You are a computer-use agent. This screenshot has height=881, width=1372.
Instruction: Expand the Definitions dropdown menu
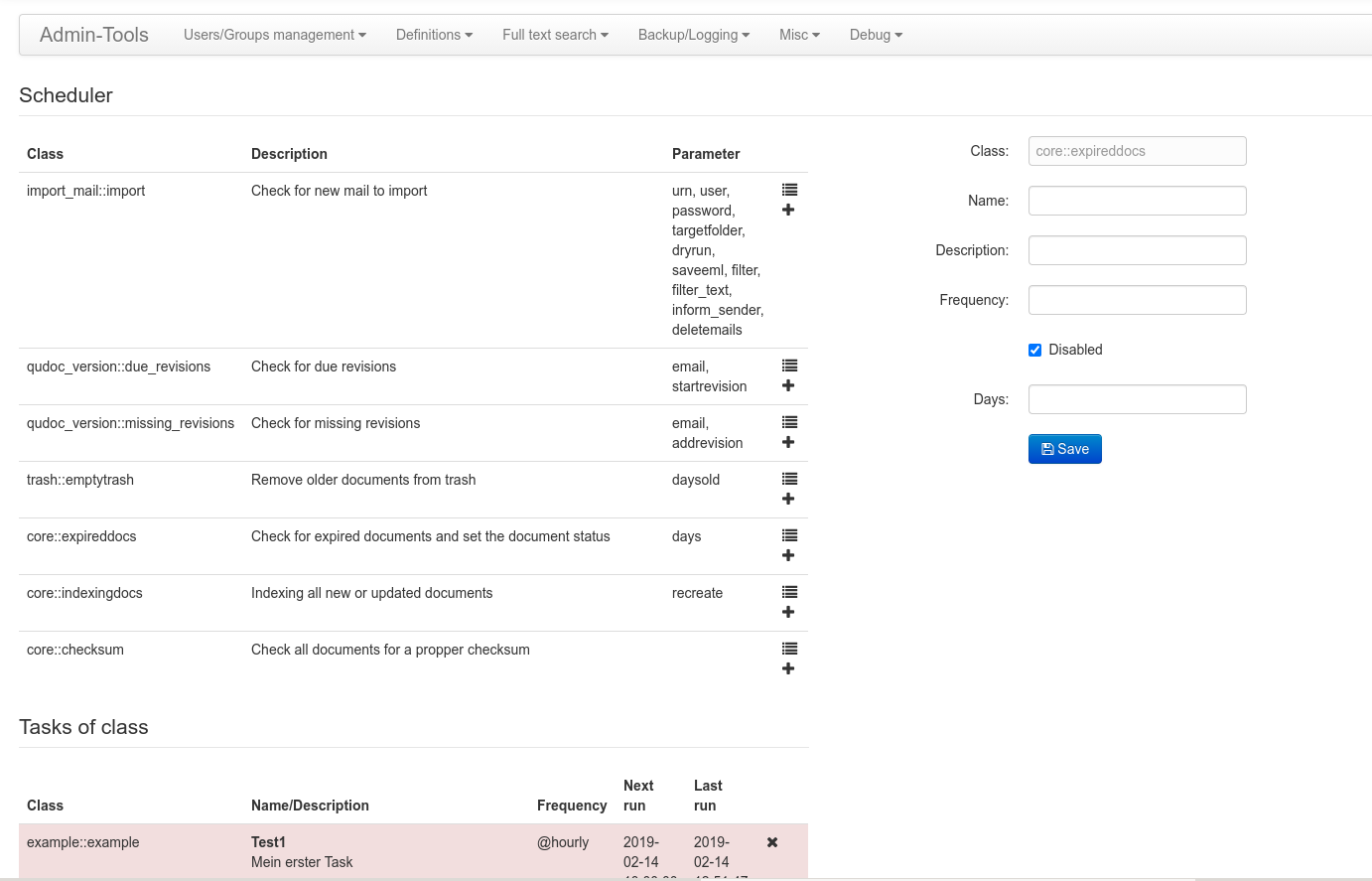[x=434, y=35]
